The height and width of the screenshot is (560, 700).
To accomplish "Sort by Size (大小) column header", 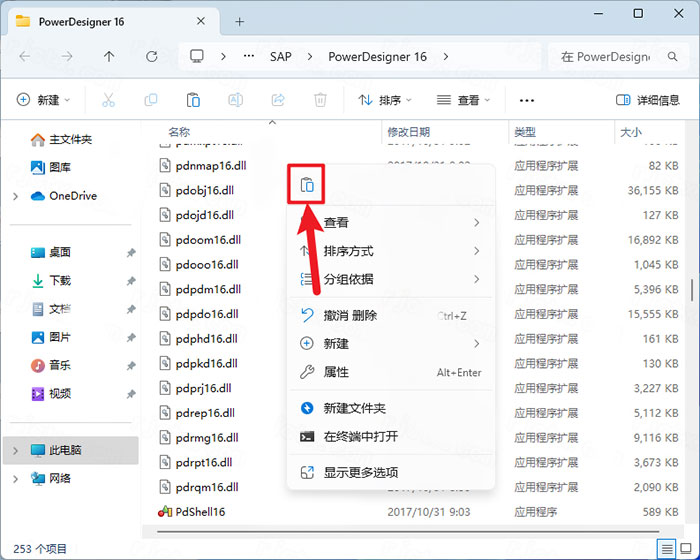I will pyautogui.click(x=631, y=132).
